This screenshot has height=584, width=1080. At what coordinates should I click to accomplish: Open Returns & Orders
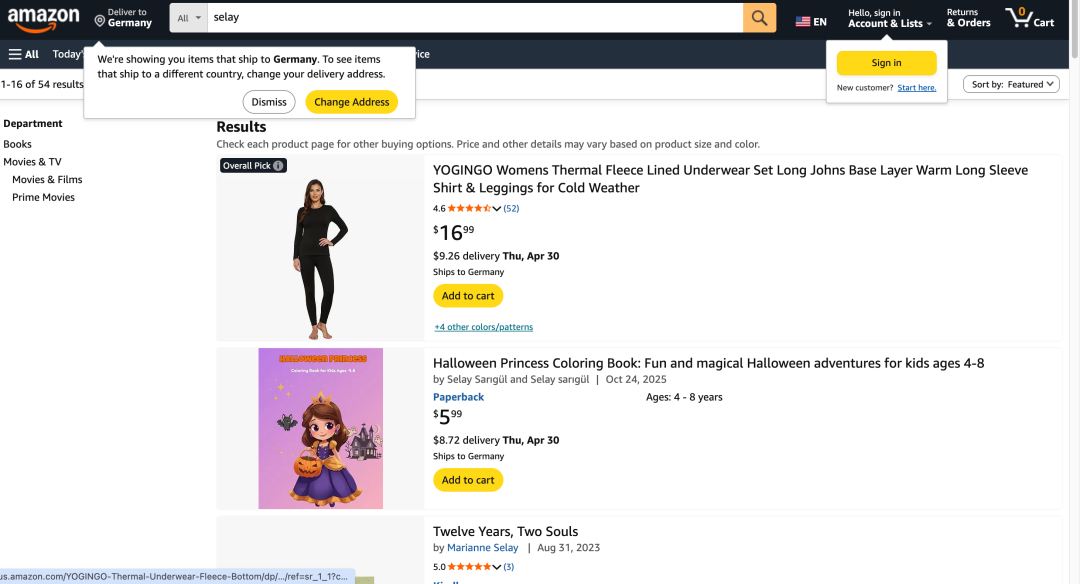pos(968,18)
